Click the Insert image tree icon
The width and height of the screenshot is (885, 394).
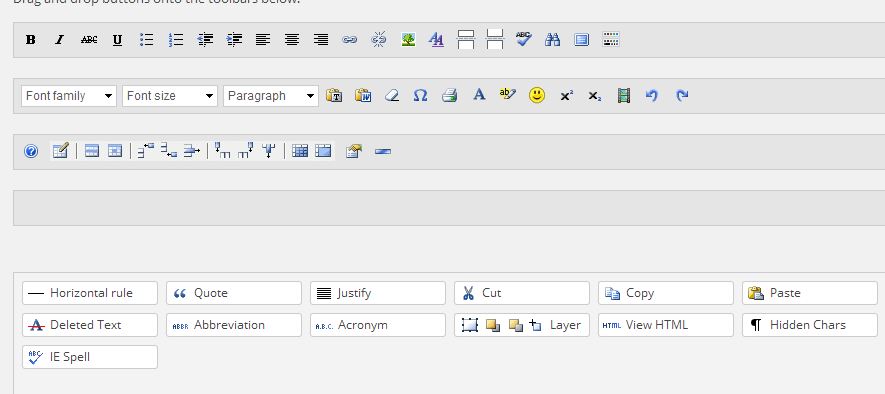(x=408, y=40)
